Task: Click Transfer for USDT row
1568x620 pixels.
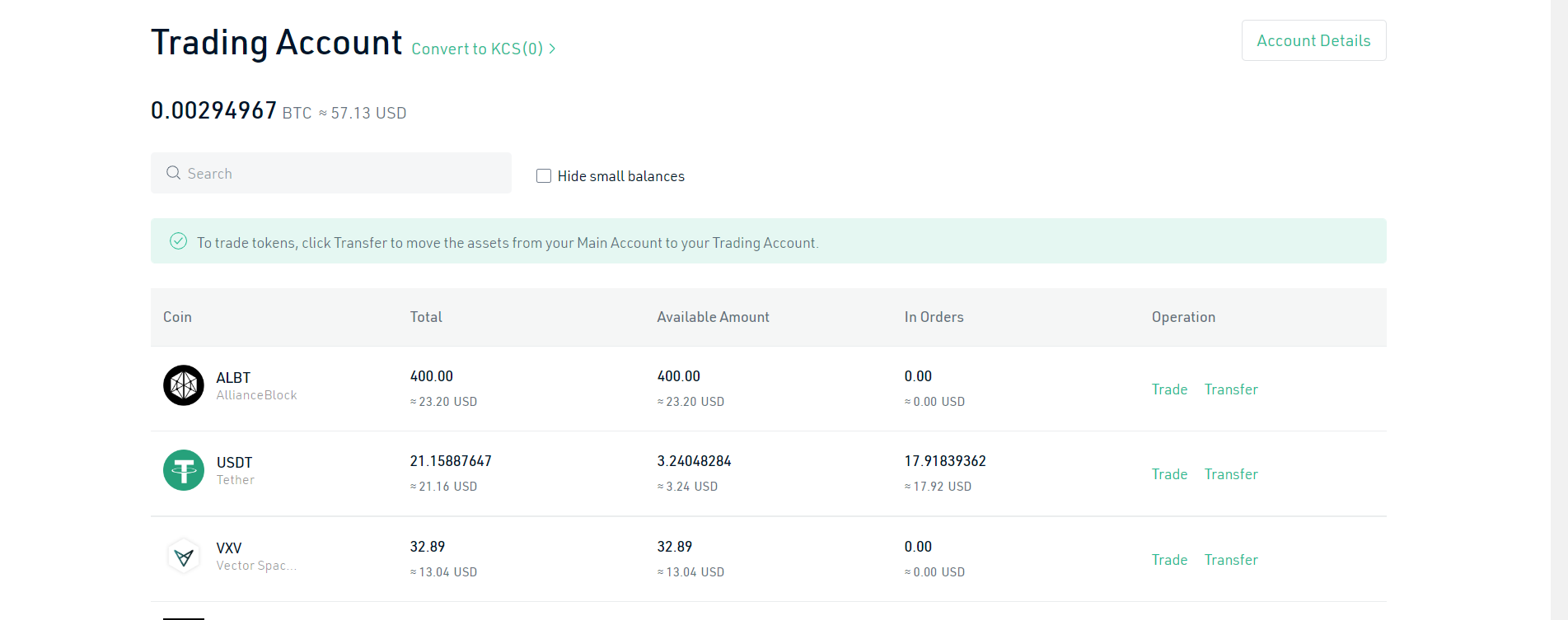Action: point(1231,474)
